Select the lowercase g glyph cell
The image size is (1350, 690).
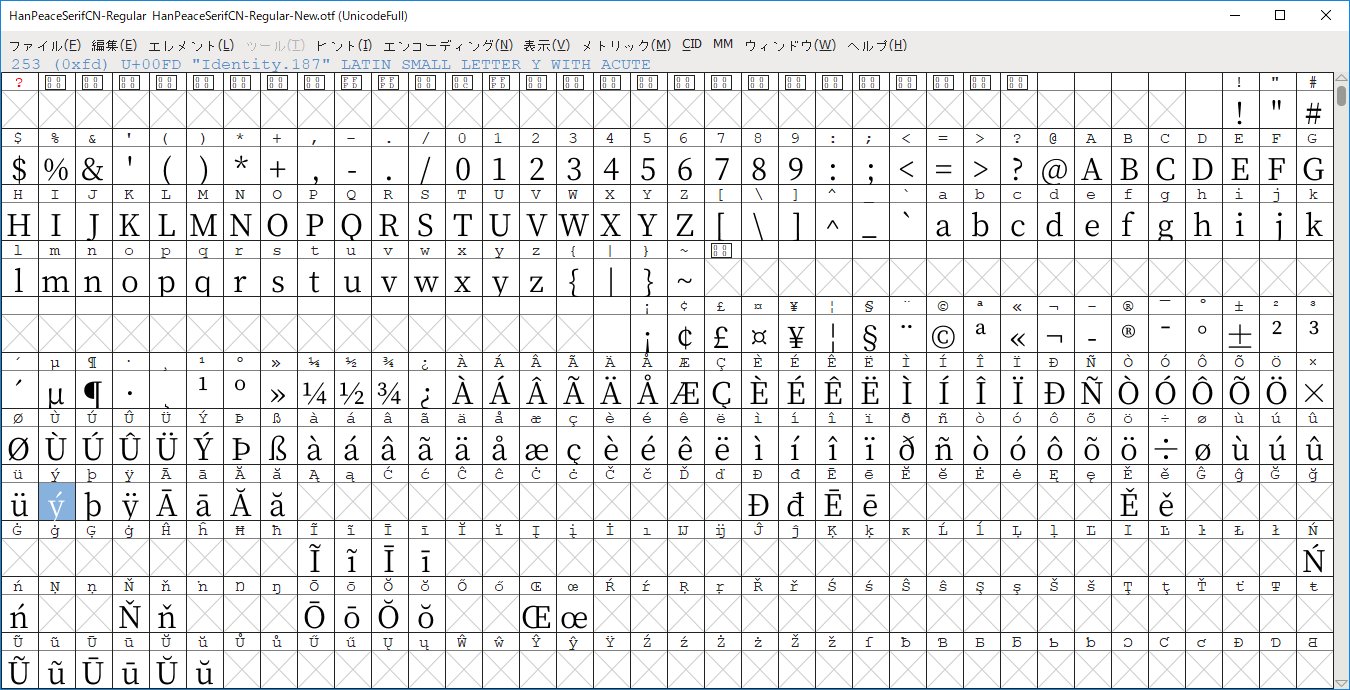1165,223
